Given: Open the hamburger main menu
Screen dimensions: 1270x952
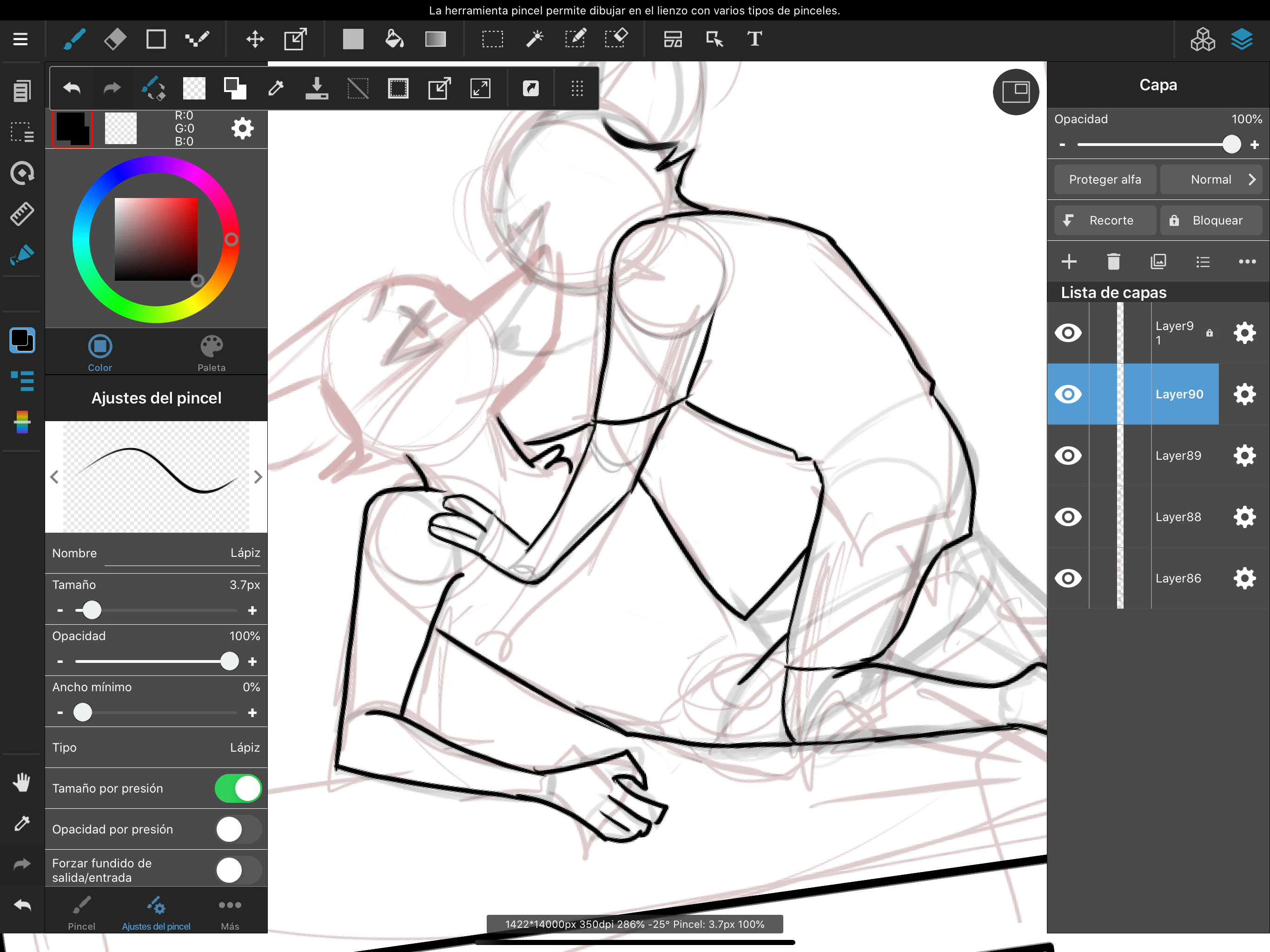Looking at the screenshot, I should pos(20,39).
